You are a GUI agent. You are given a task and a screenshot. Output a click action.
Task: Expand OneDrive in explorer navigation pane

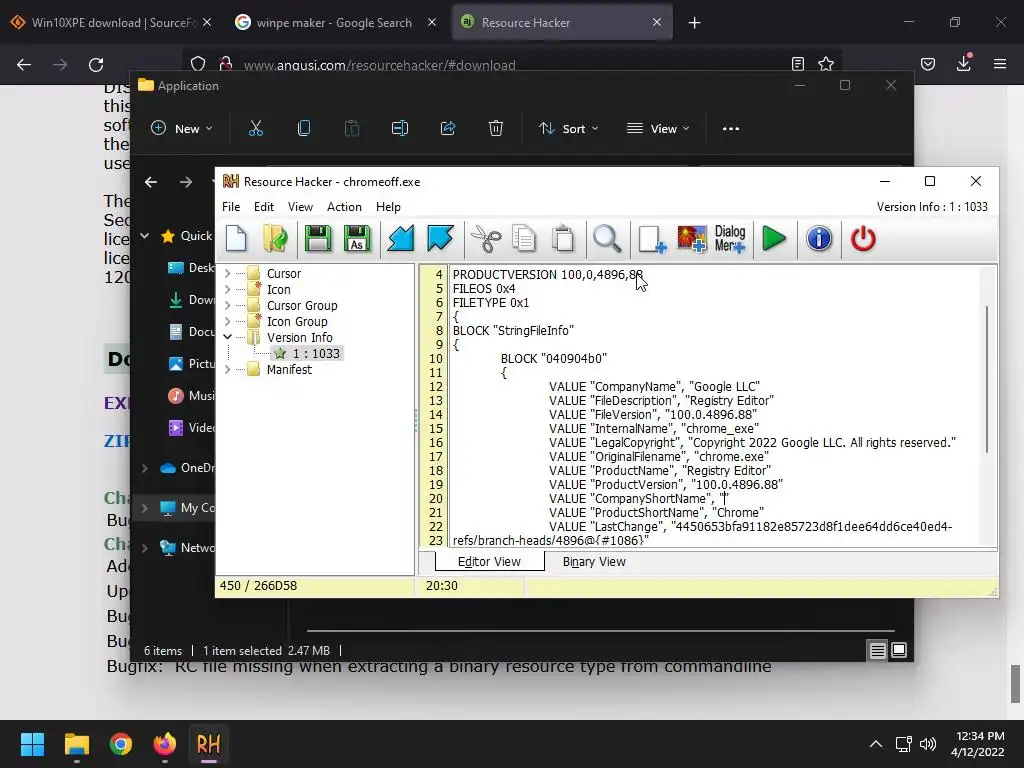click(145, 468)
